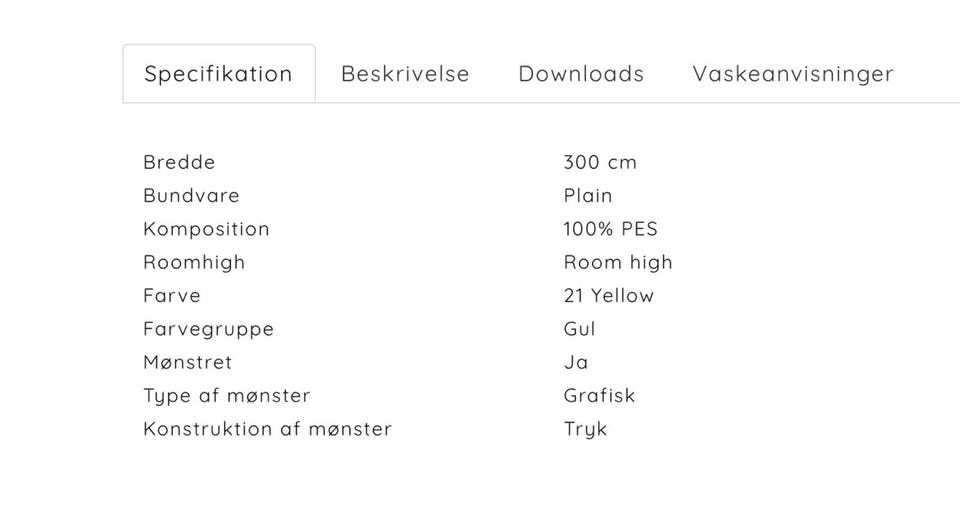Click the Room high value
960x506 pixels.
pyautogui.click(x=618, y=262)
